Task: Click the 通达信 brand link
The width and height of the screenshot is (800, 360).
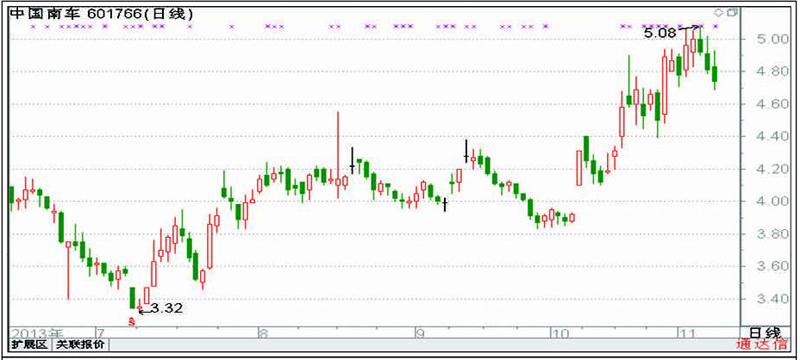Action: (x=762, y=345)
